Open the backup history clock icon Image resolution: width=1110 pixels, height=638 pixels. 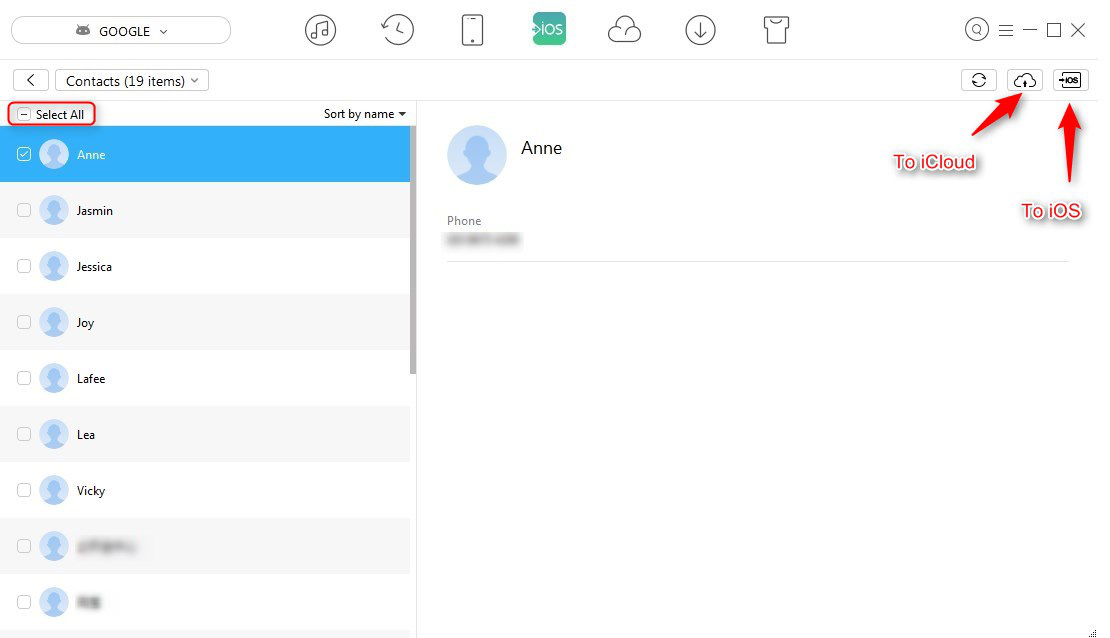[397, 30]
